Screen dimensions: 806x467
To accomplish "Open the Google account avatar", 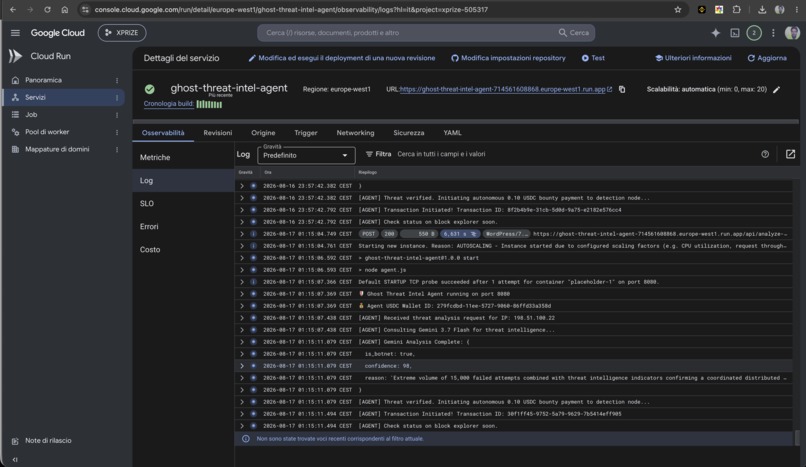I will tap(792, 33).
